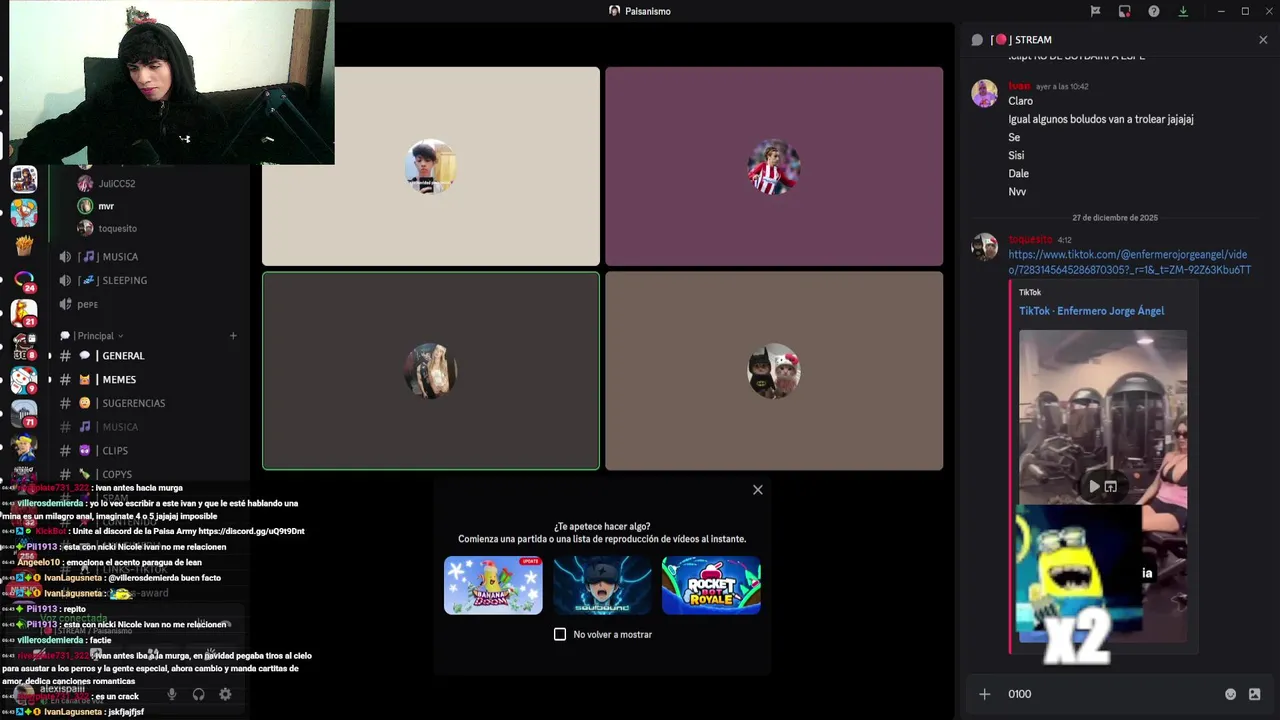Open the server icon with badge 8
This screenshot has width=1280, height=720.
(x=24, y=347)
